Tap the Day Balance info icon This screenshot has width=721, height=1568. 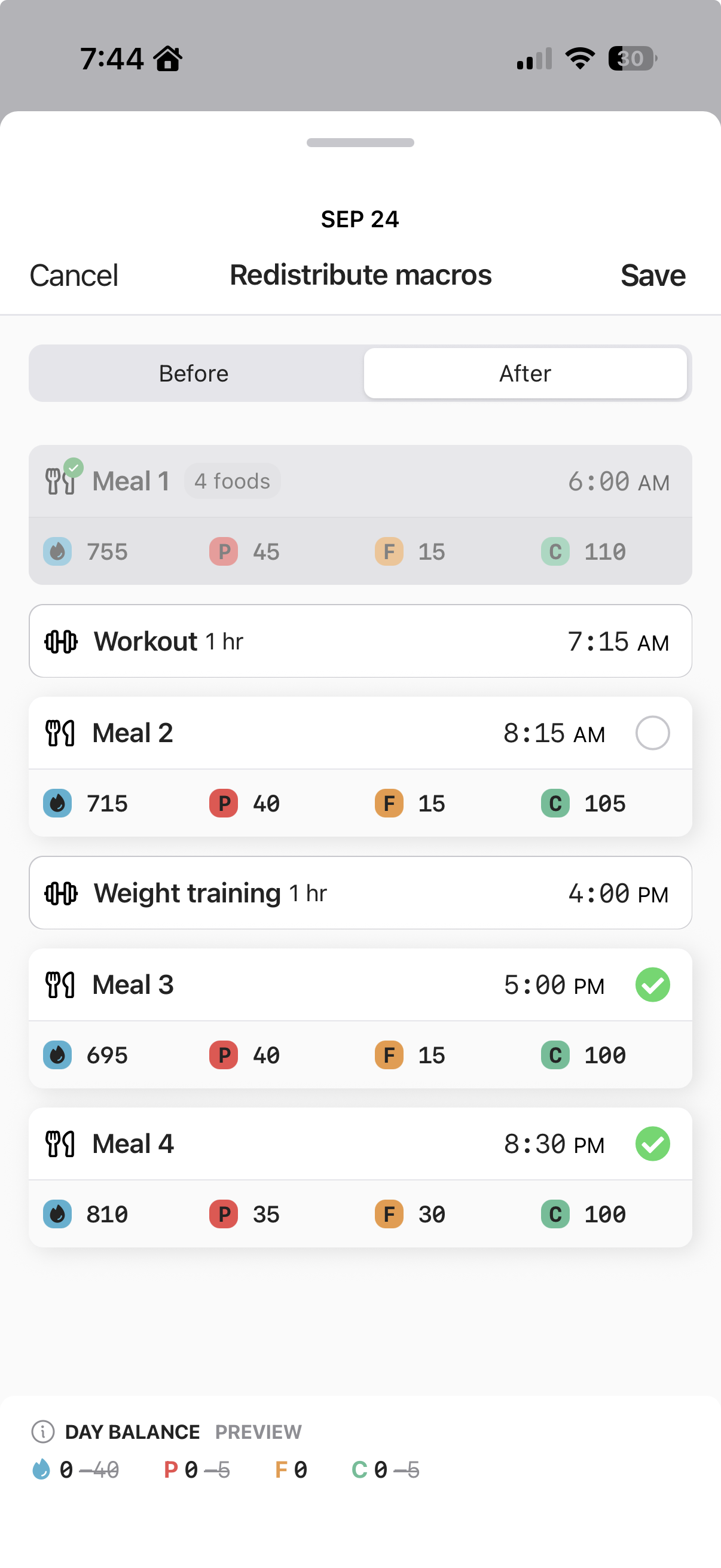pos(42,1432)
